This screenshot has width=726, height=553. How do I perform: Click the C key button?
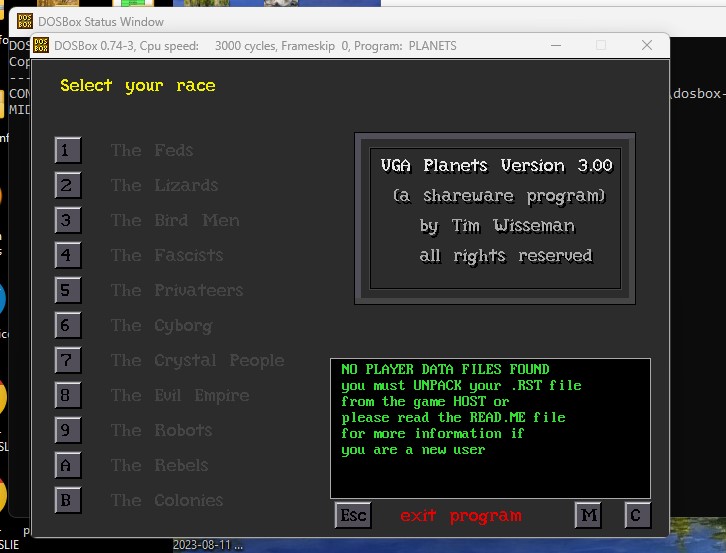click(x=638, y=515)
